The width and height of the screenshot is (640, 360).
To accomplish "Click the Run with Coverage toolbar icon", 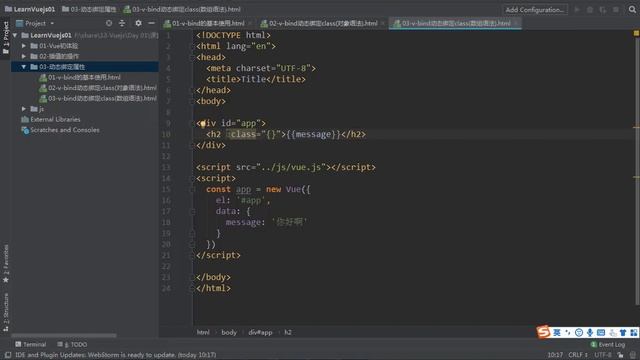I will [603, 9].
